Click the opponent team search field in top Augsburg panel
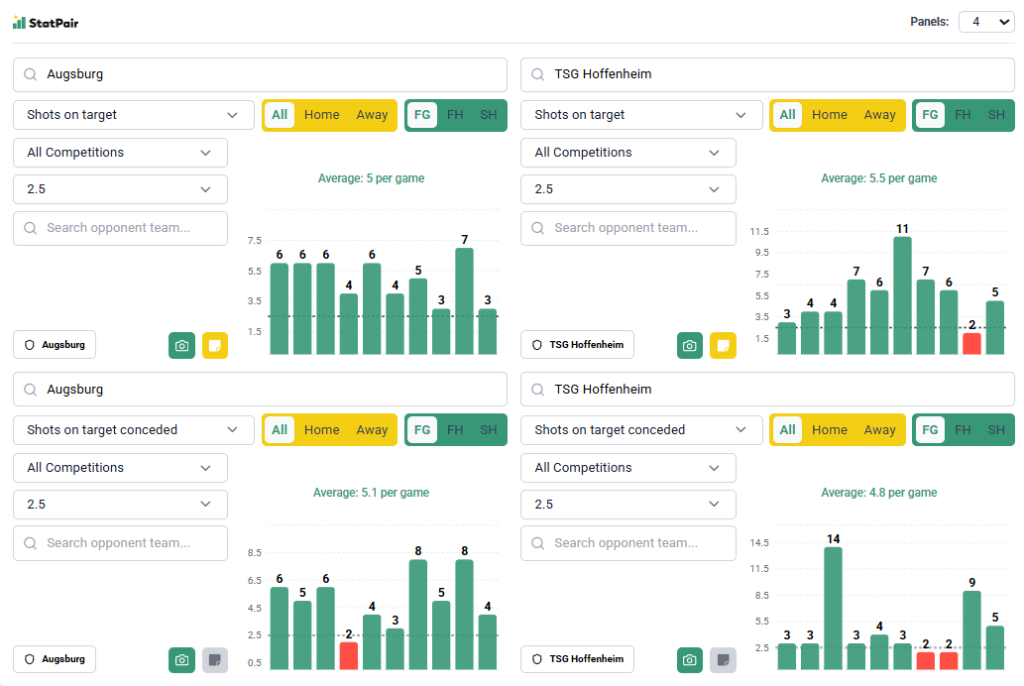Screen dimensions: 1024x686 (x=120, y=228)
